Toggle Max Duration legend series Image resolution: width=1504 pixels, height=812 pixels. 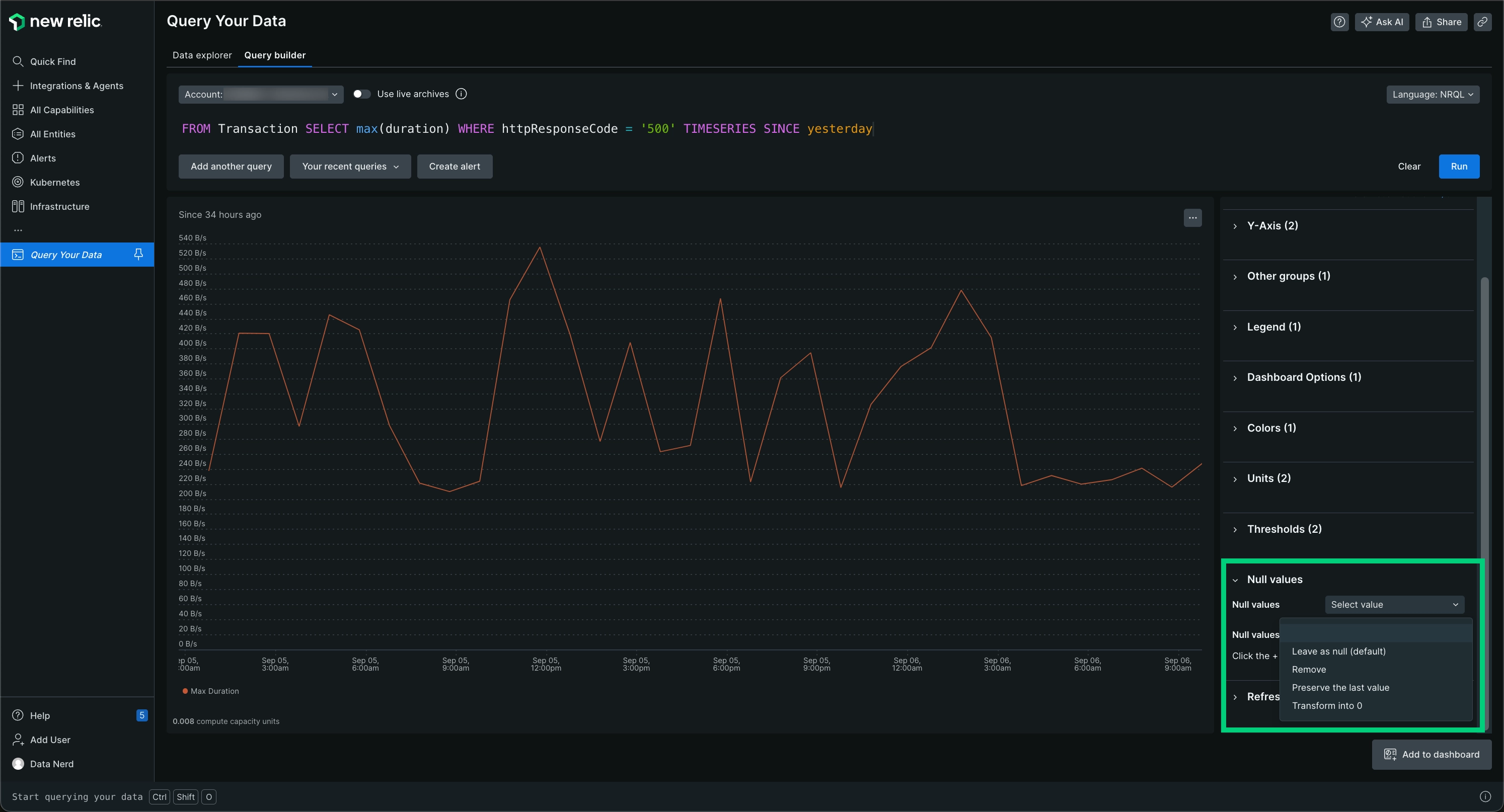point(211,691)
